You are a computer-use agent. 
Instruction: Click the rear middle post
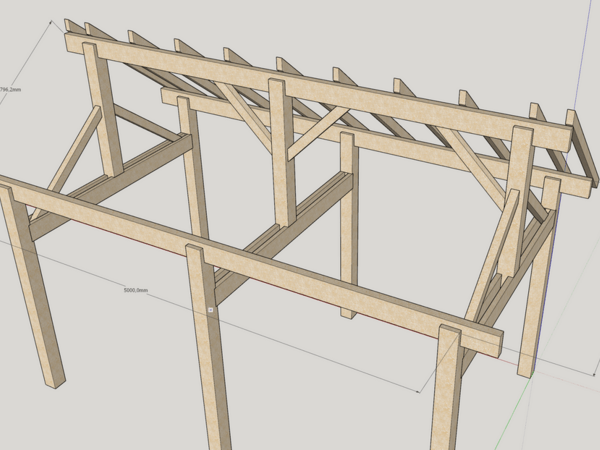pyautogui.click(x=348, y=230)
